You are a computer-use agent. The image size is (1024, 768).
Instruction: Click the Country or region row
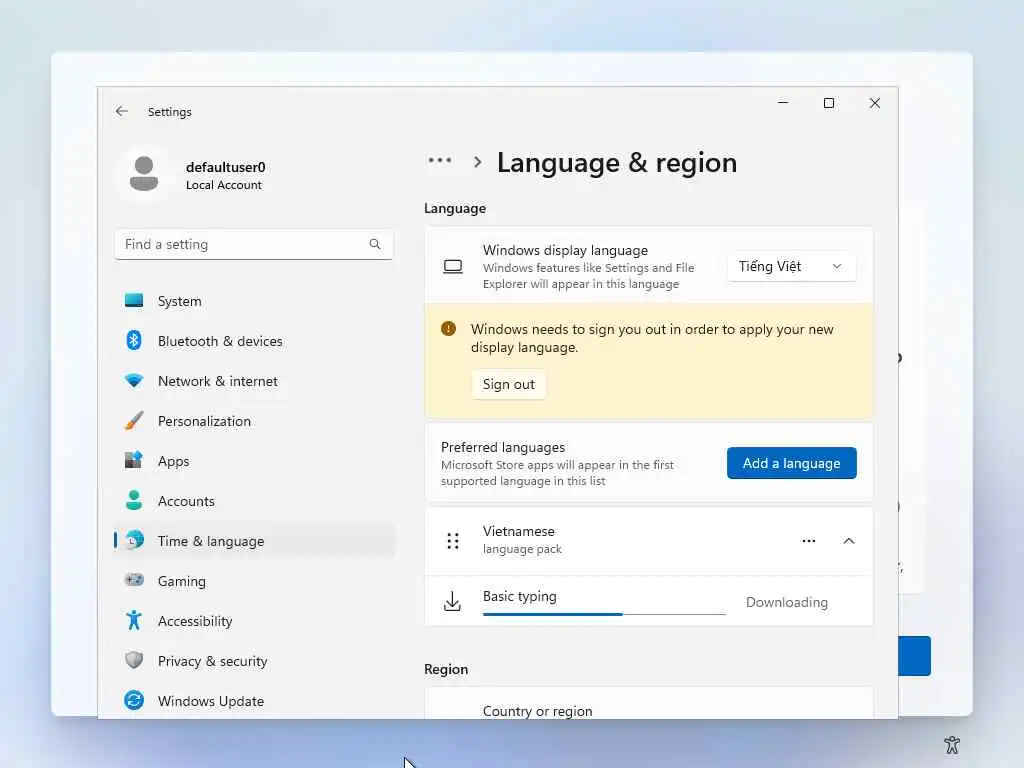(648, 705)
